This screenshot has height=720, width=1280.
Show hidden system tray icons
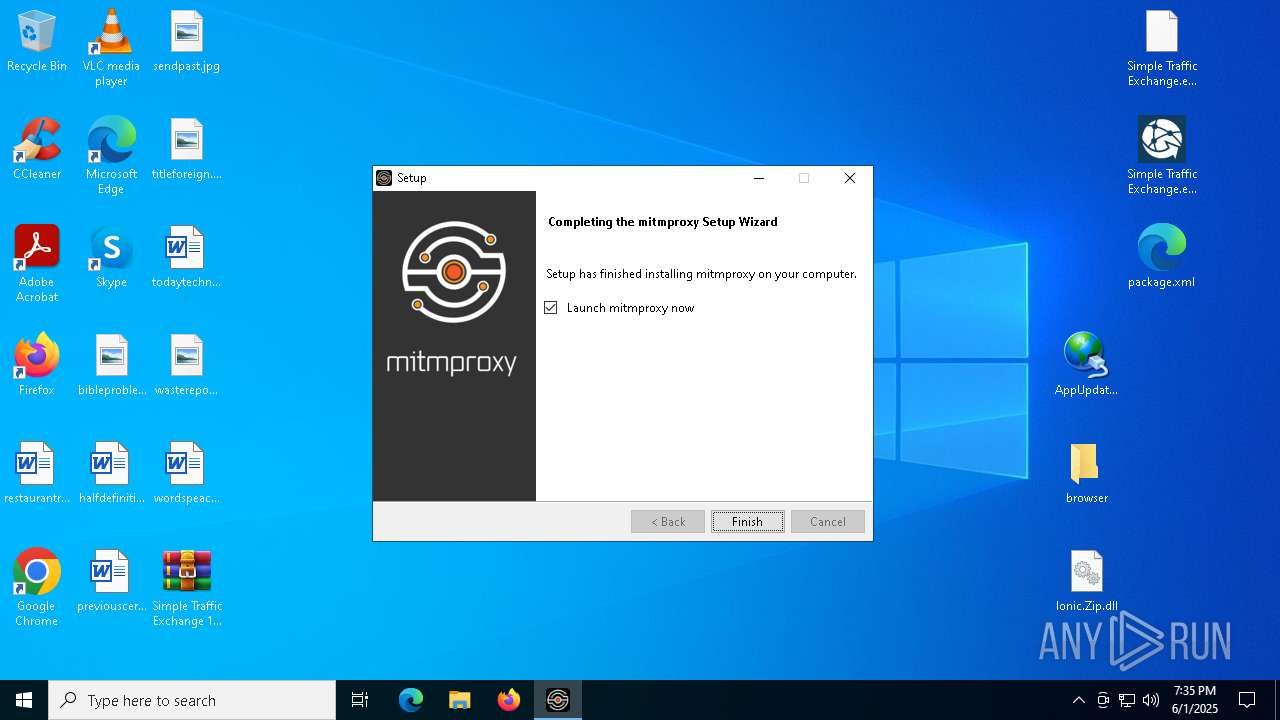[x=1078, y=700]
